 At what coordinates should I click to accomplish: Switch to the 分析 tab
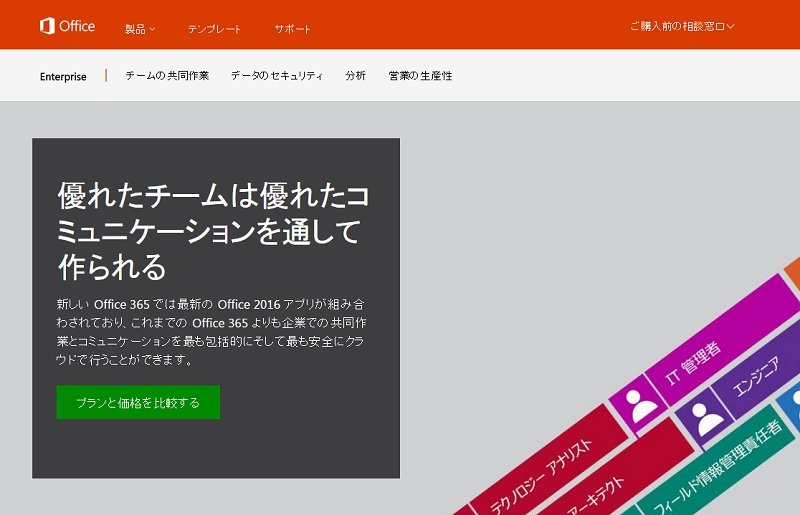355,76
